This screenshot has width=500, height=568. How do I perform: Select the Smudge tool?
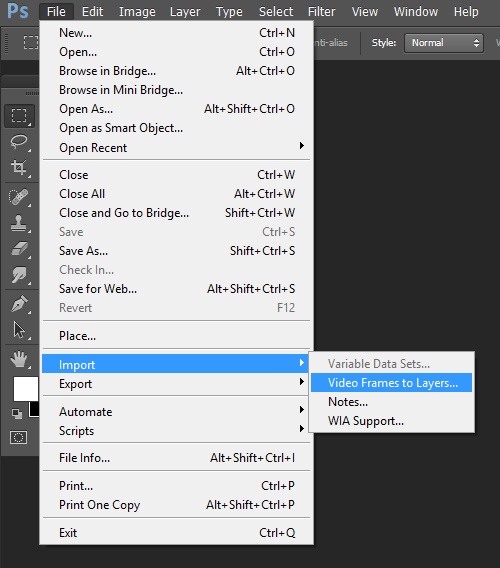point(20,275)
